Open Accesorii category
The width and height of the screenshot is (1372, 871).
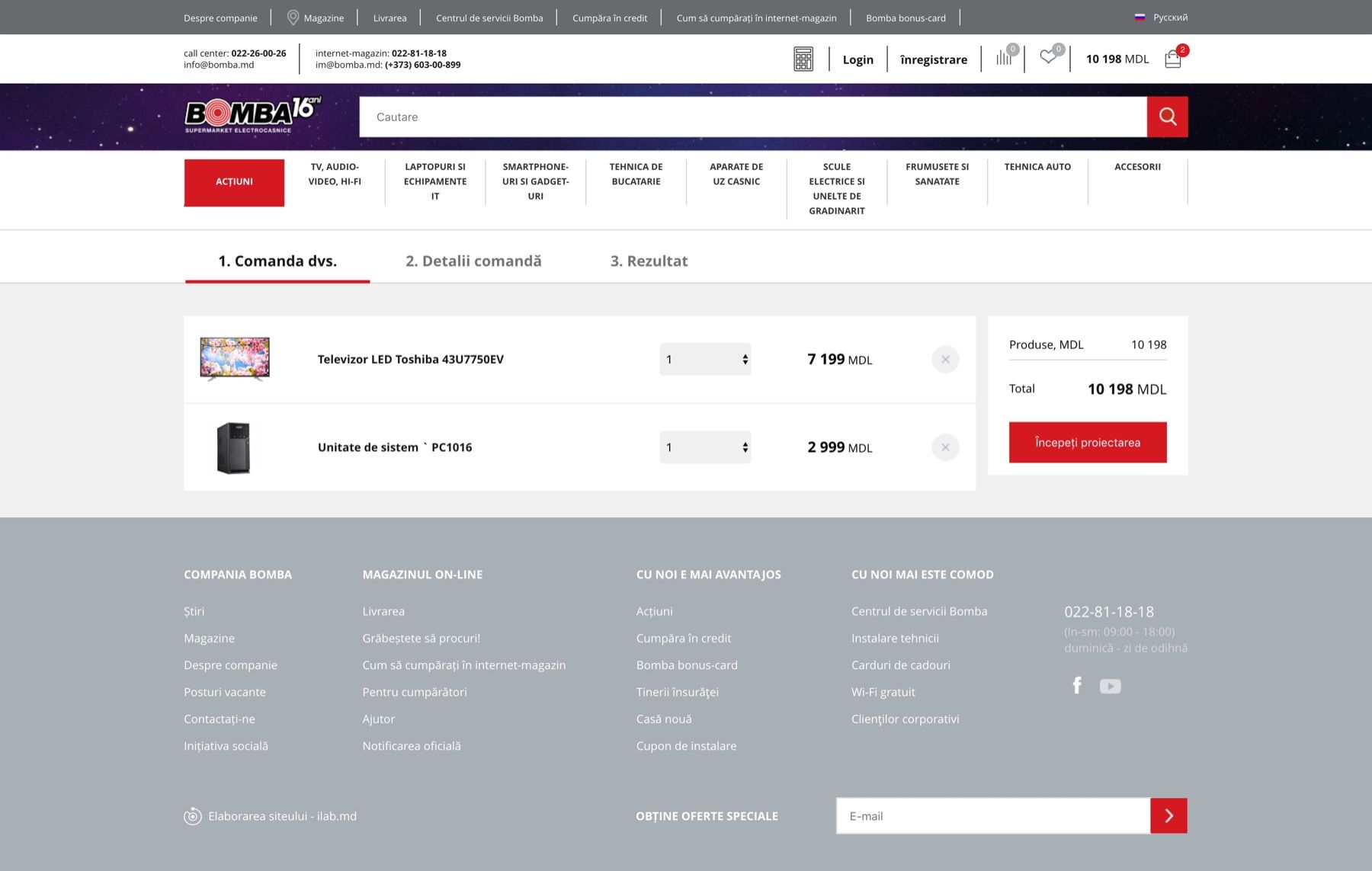coord(1137,167)
